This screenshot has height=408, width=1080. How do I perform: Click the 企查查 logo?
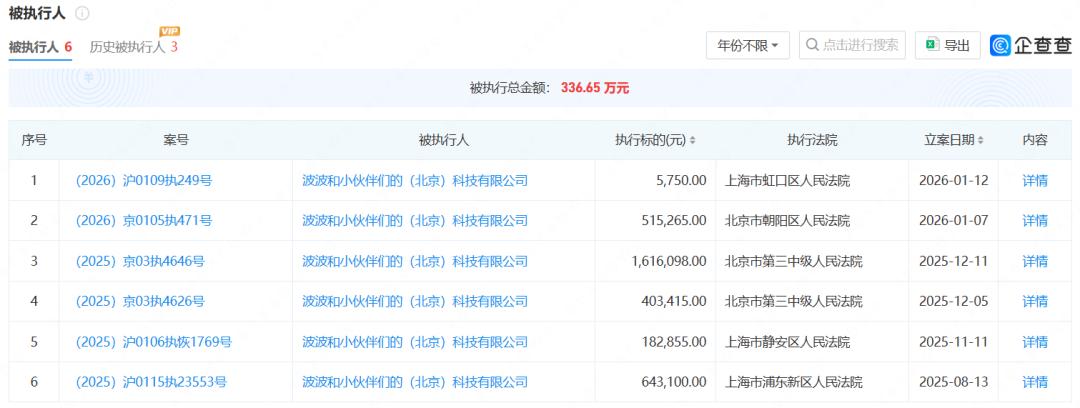coord(1030,45)
